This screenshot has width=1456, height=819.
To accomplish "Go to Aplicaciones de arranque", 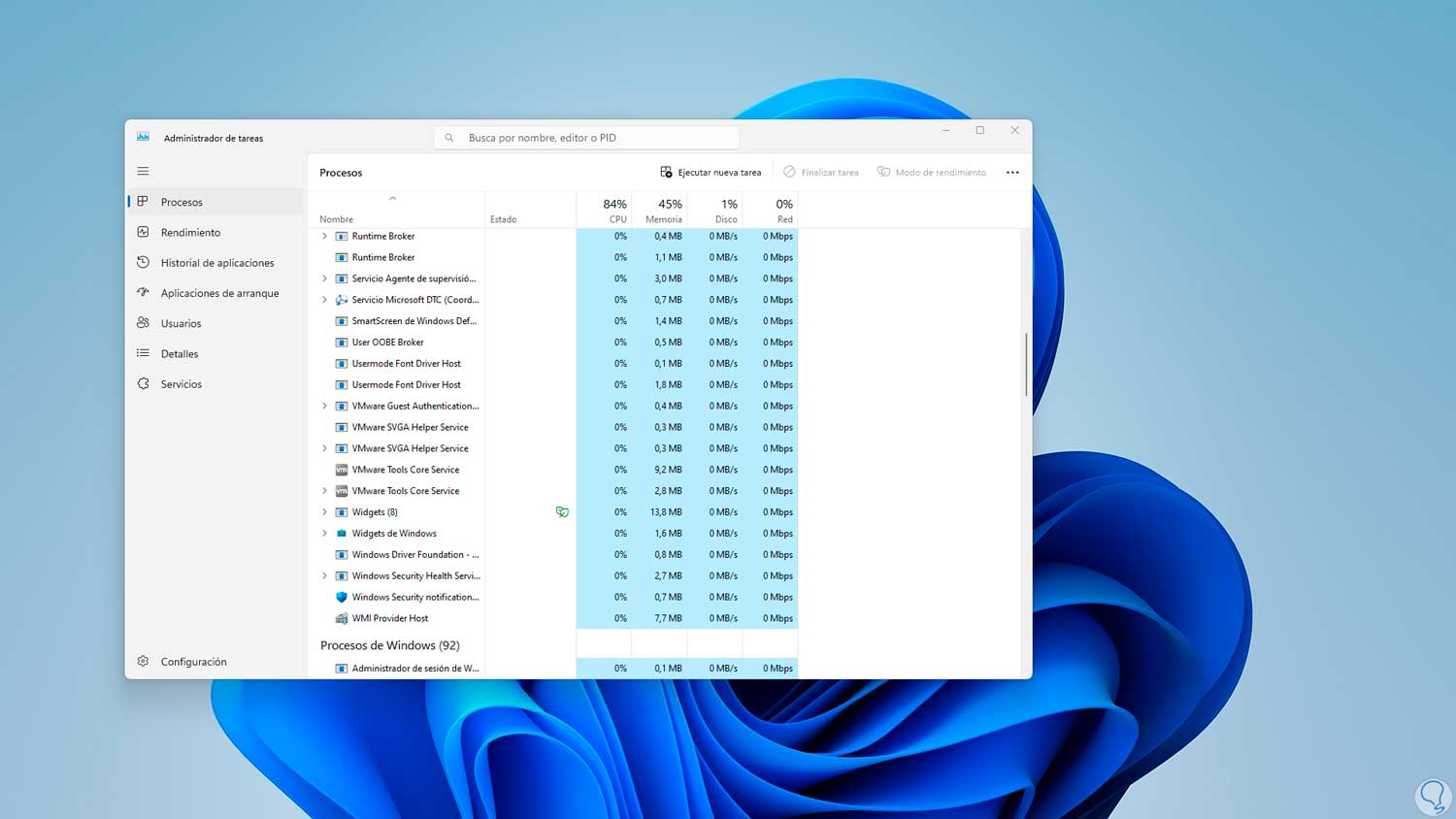I will (x=215, y=293).
